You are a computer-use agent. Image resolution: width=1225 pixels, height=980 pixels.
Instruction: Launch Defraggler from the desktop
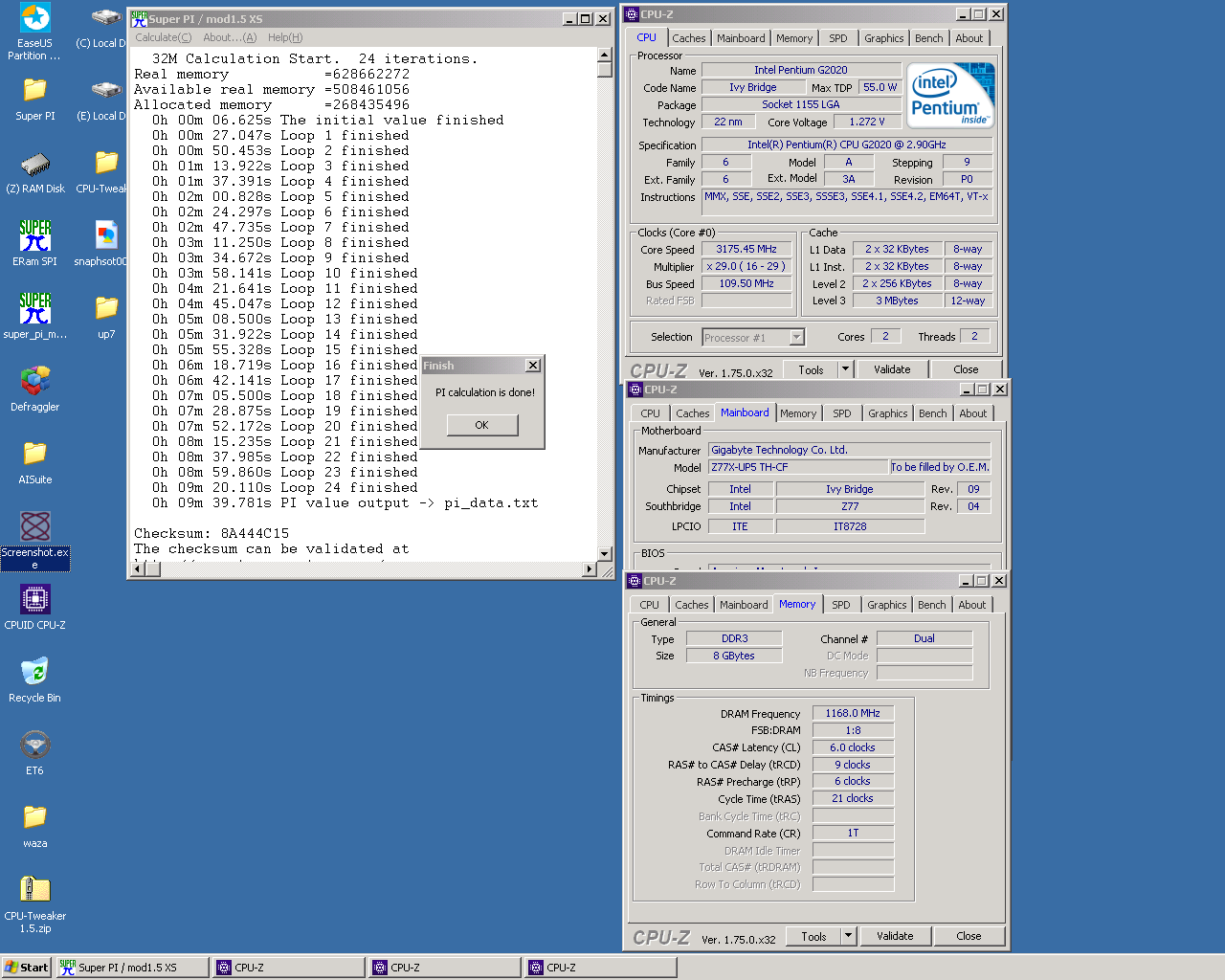point(35,382)
